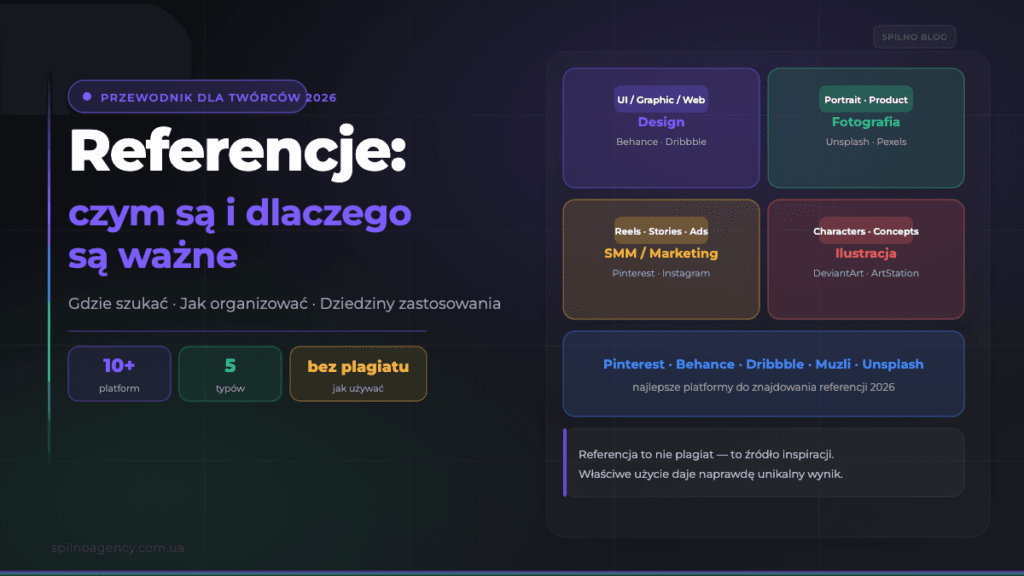Click the 'Przewodnik dla twórców 2026' pill
Viewport: 1024px width, 576px height.
coord(187,97)
